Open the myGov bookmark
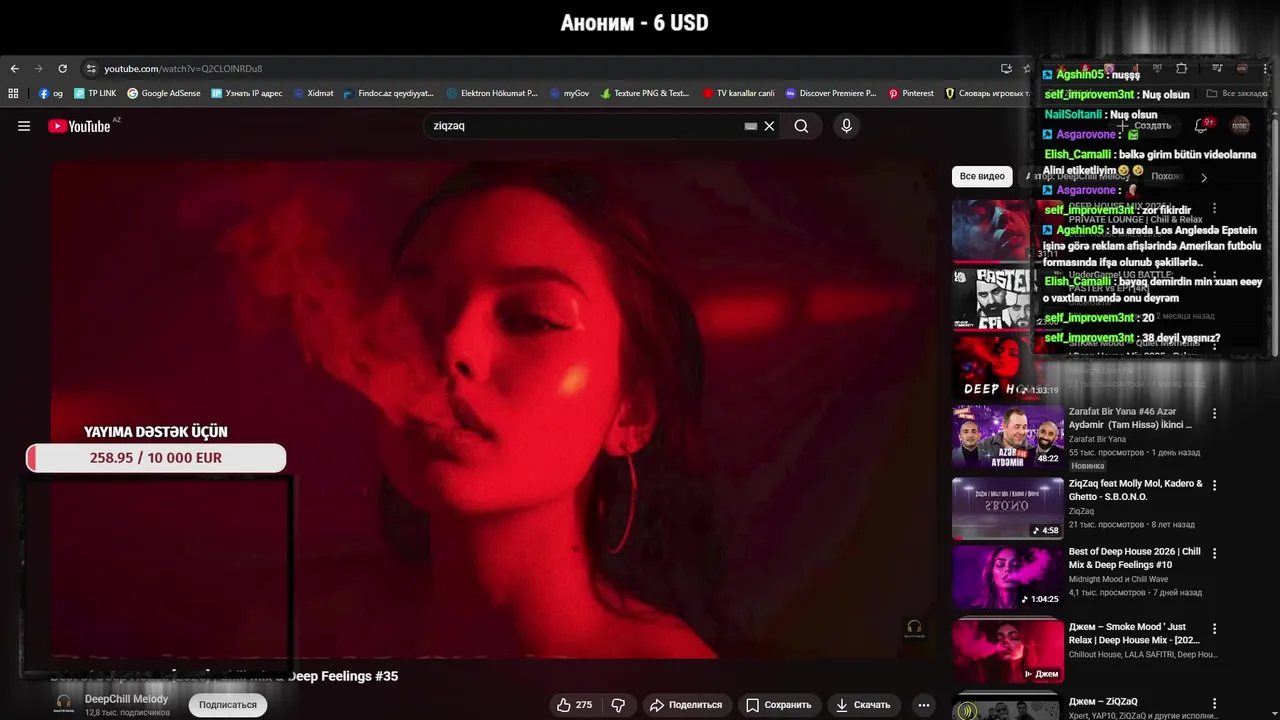 (570, 93)
